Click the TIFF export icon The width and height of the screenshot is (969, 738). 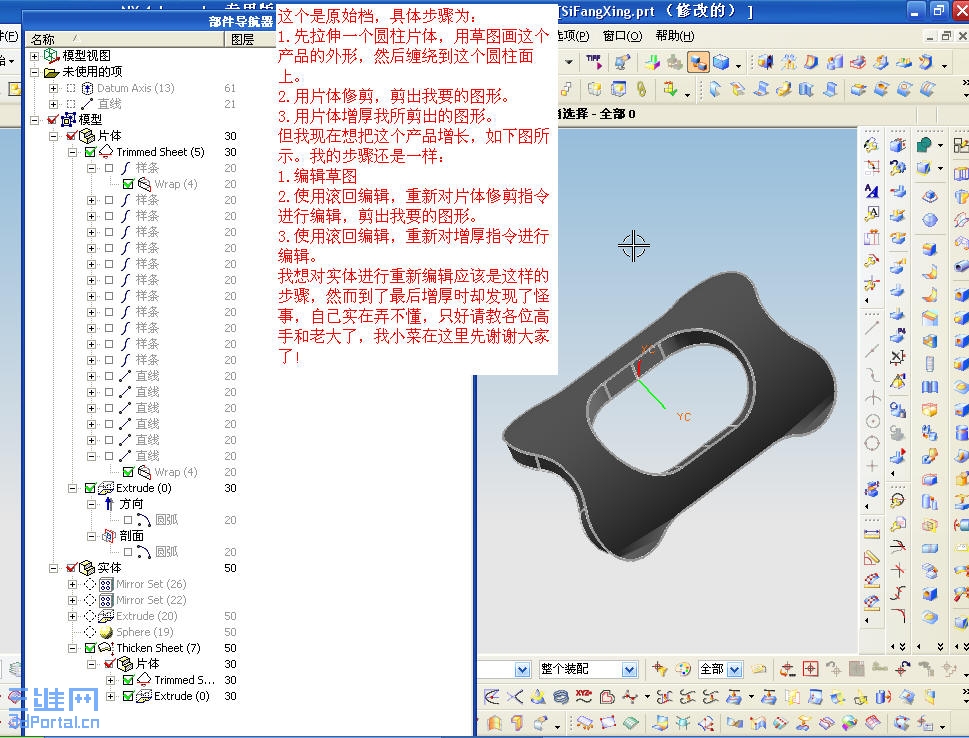(x=595, y=62)
